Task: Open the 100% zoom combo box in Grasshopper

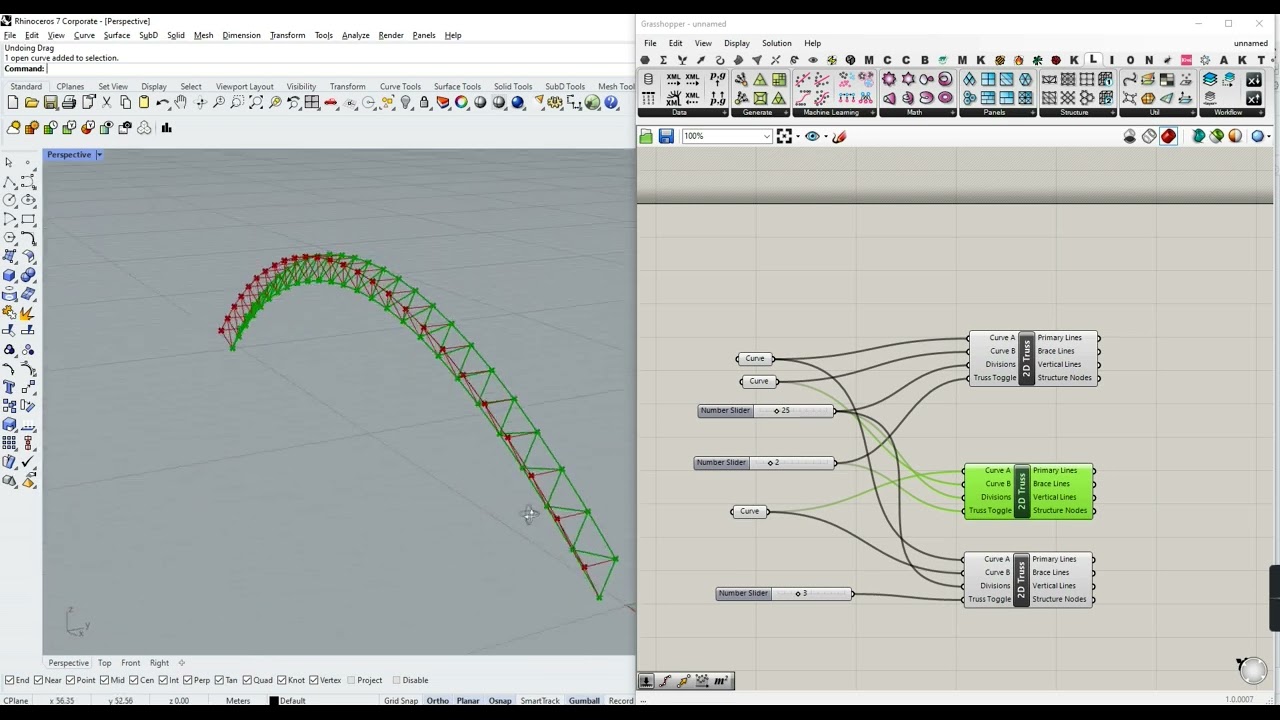Action: (x=726, y=136)
